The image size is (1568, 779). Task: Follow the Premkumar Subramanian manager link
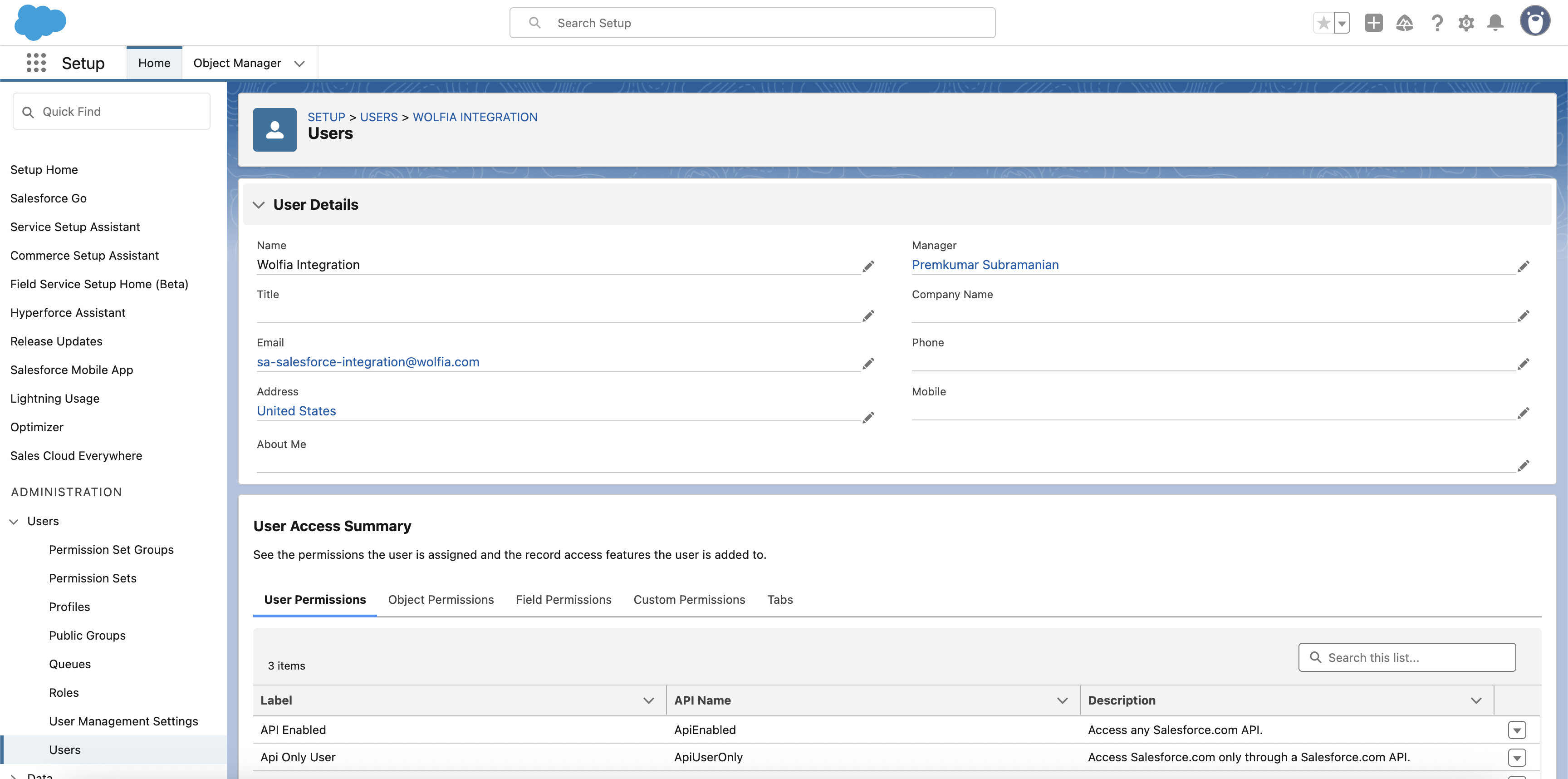[985, 265]
